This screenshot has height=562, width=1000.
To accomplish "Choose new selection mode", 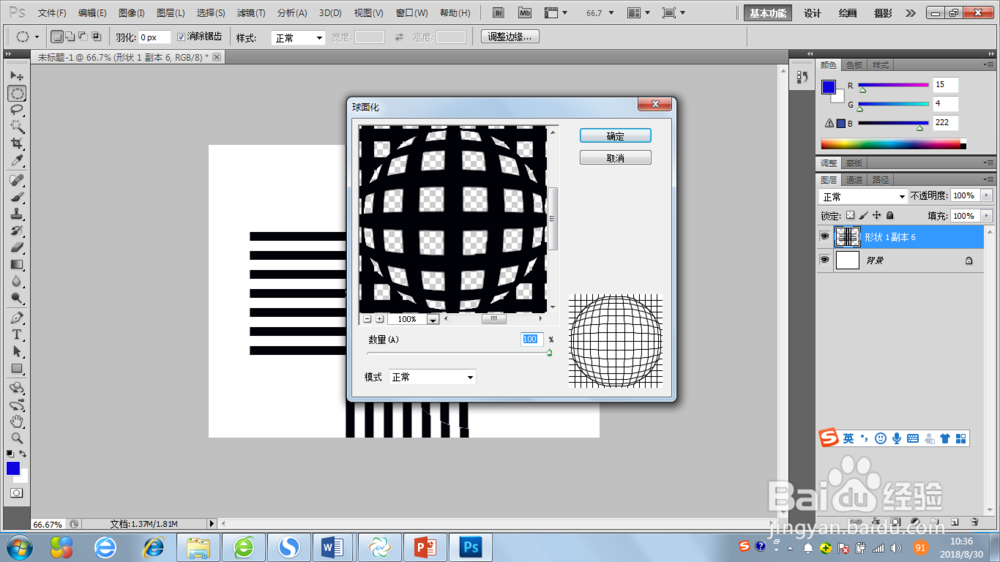I will [57, 37].
